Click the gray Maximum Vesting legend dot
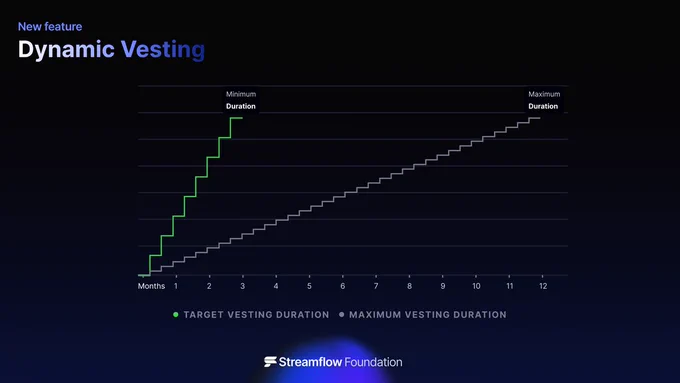This screenshot has width=680, height=383. (342, 314)
